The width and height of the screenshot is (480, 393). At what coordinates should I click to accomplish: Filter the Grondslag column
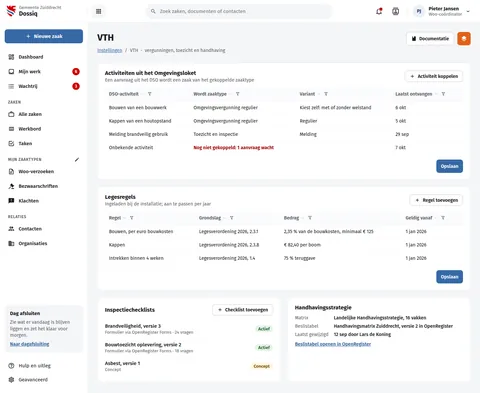tap(232, 218)
